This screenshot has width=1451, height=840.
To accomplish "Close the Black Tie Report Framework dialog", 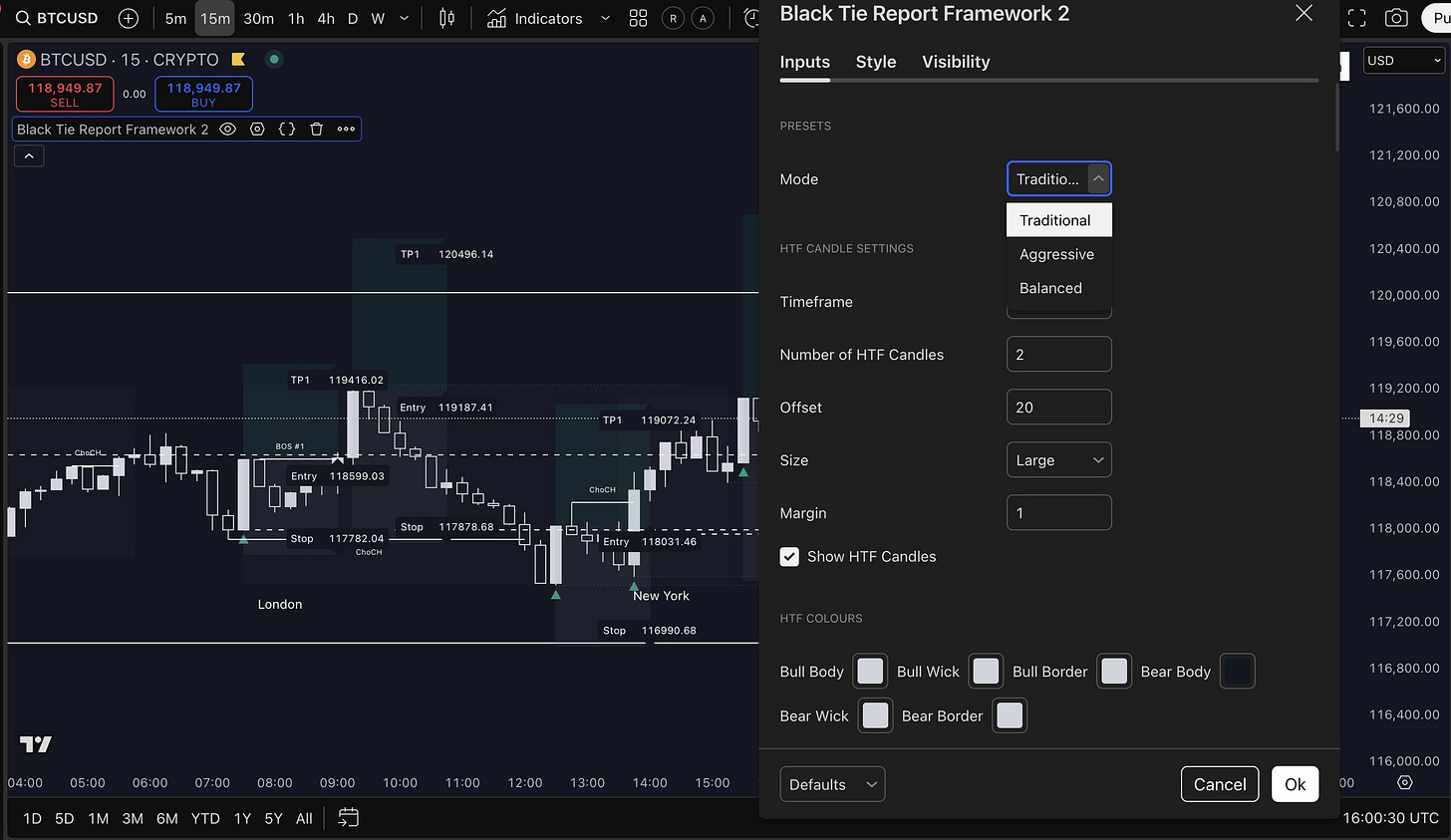I will [1304, 13].
